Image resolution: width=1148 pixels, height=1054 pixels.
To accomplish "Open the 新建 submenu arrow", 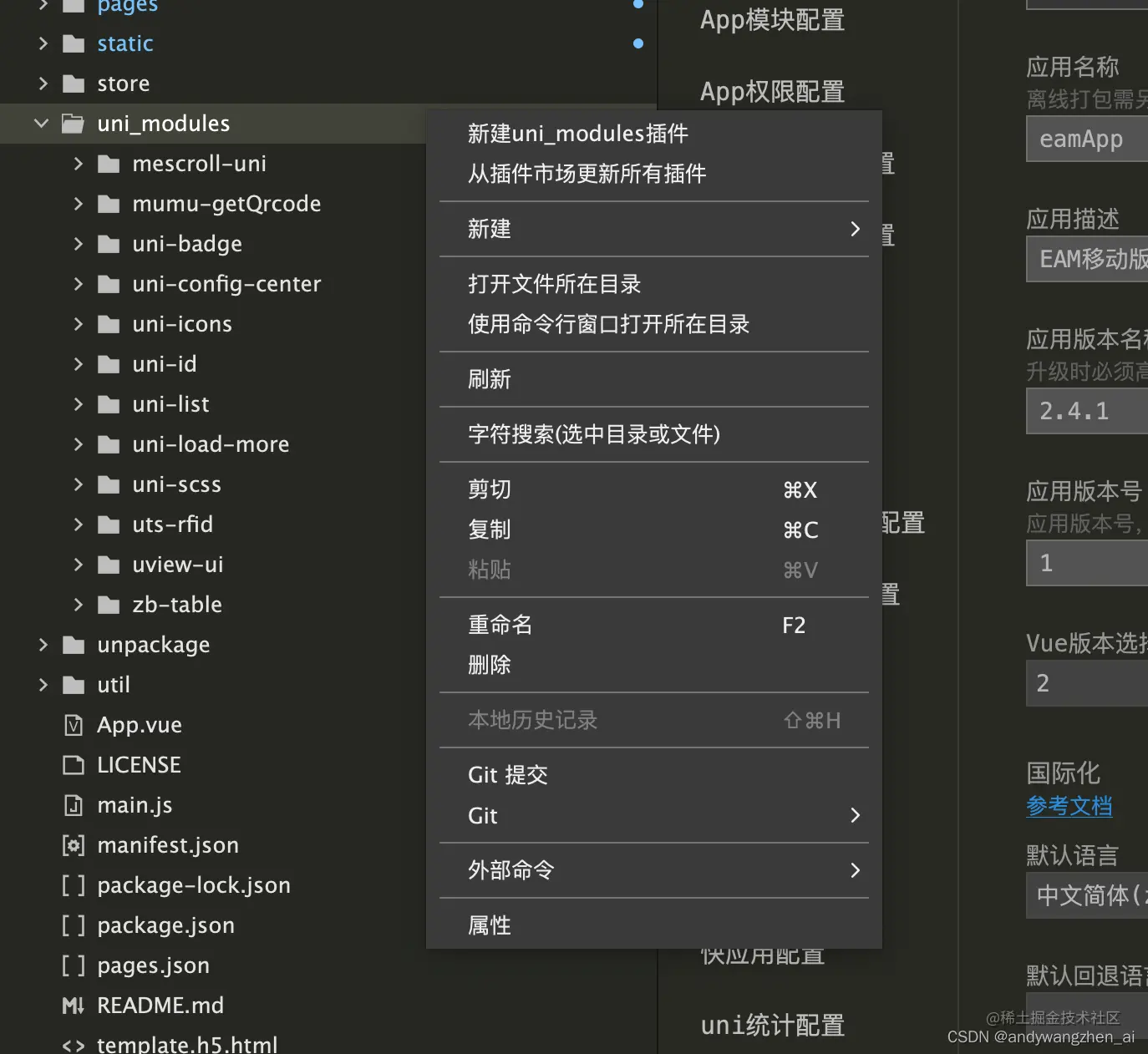I will [x=855, y=229].
